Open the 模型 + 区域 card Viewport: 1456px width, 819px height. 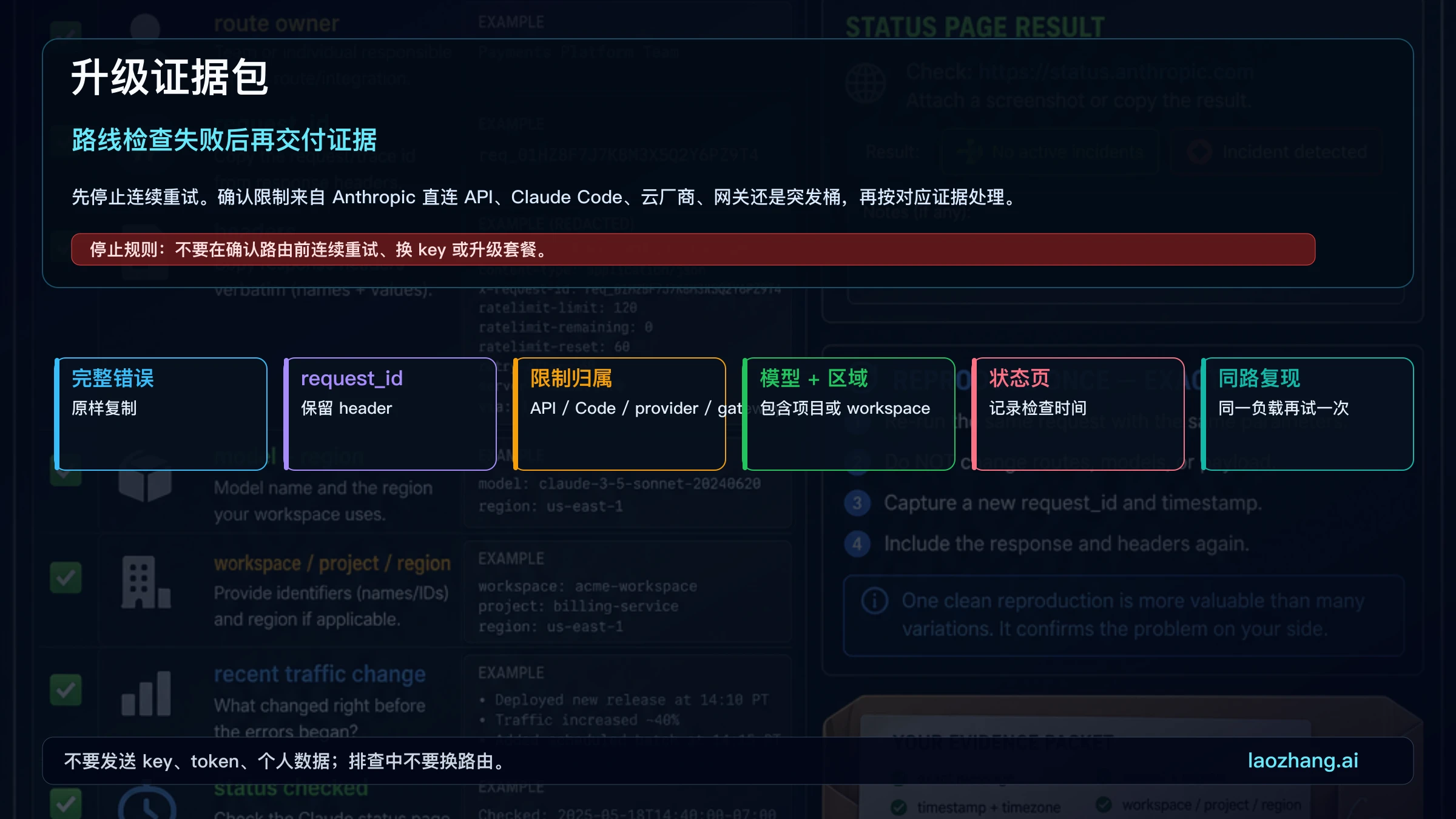(849, 414)
